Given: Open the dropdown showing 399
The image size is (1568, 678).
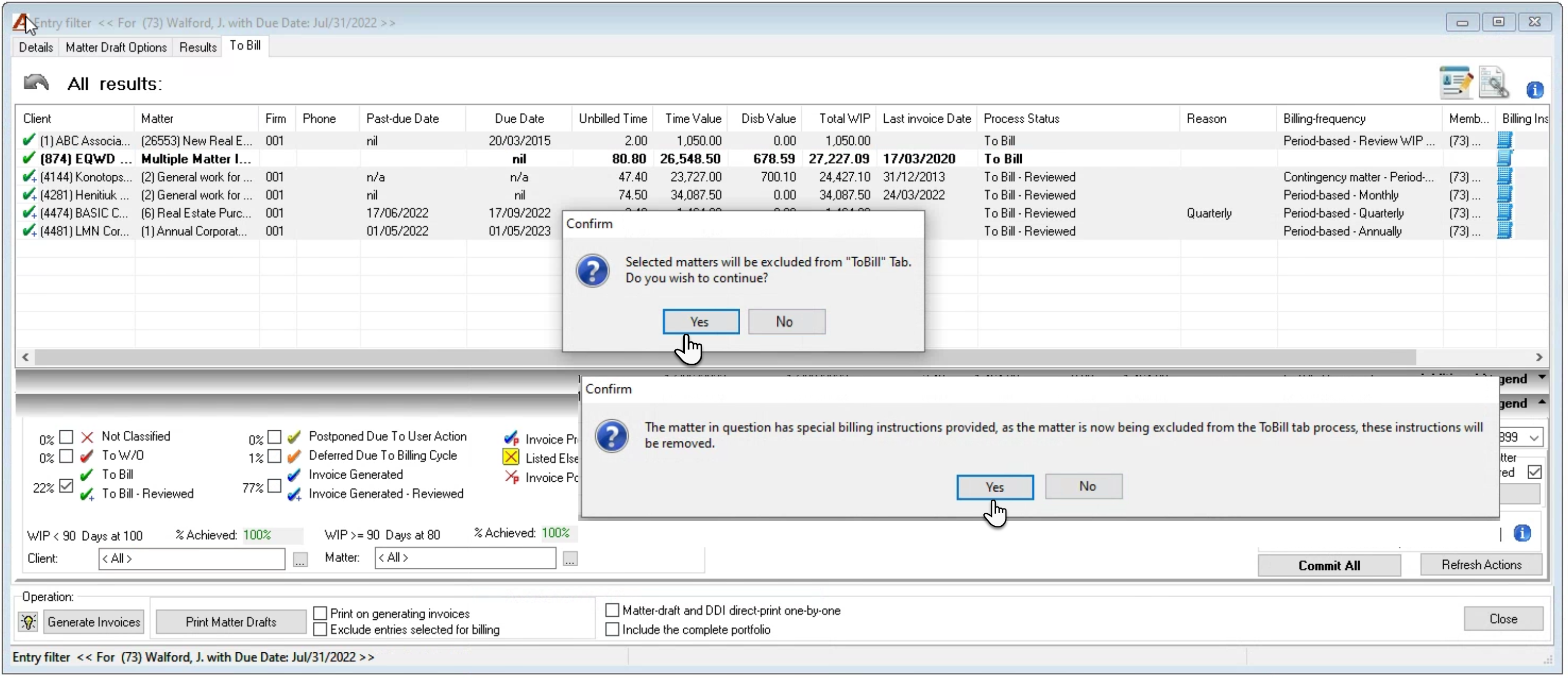Looking at the screenshot, I should pos(1534,437).
